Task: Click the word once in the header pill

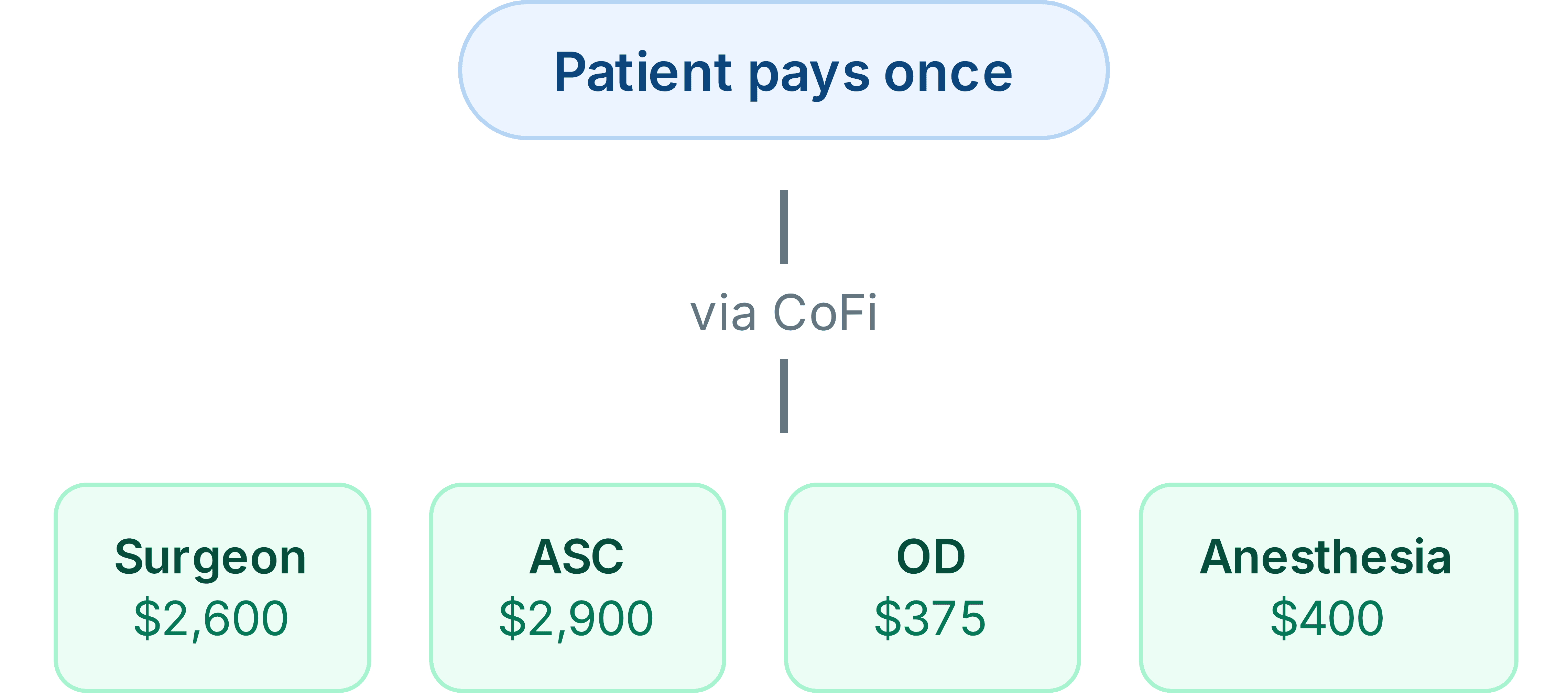Action: [x=948, y=75]
